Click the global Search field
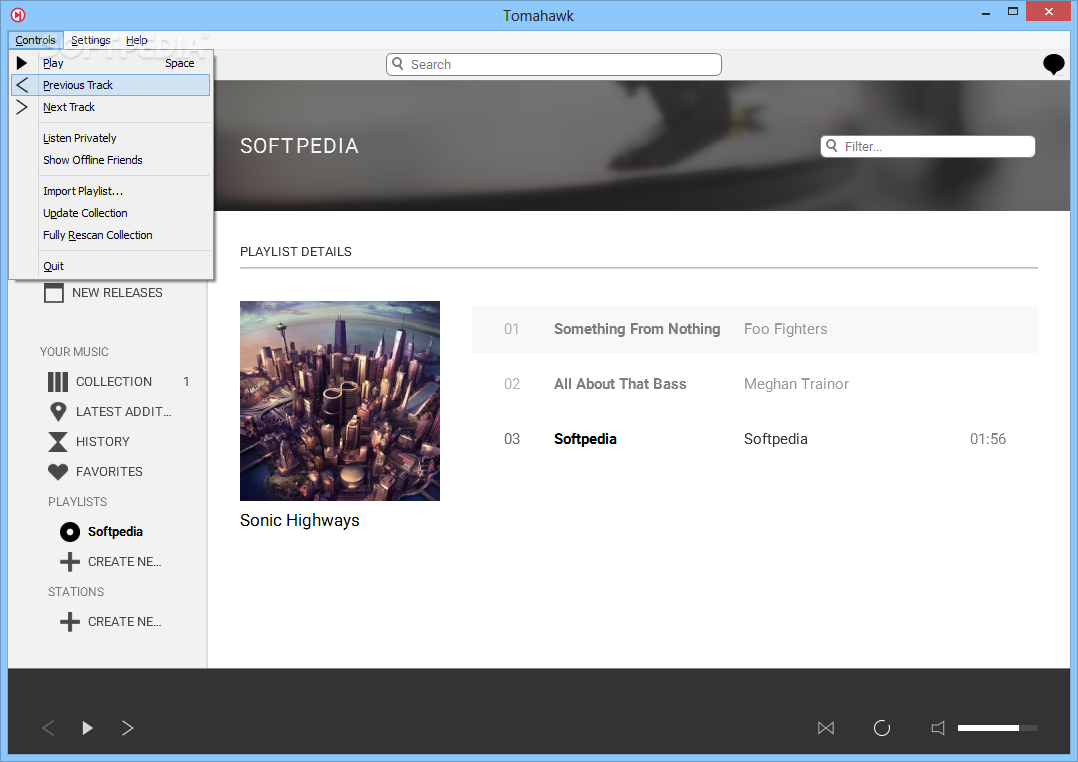 coord(553,65)
